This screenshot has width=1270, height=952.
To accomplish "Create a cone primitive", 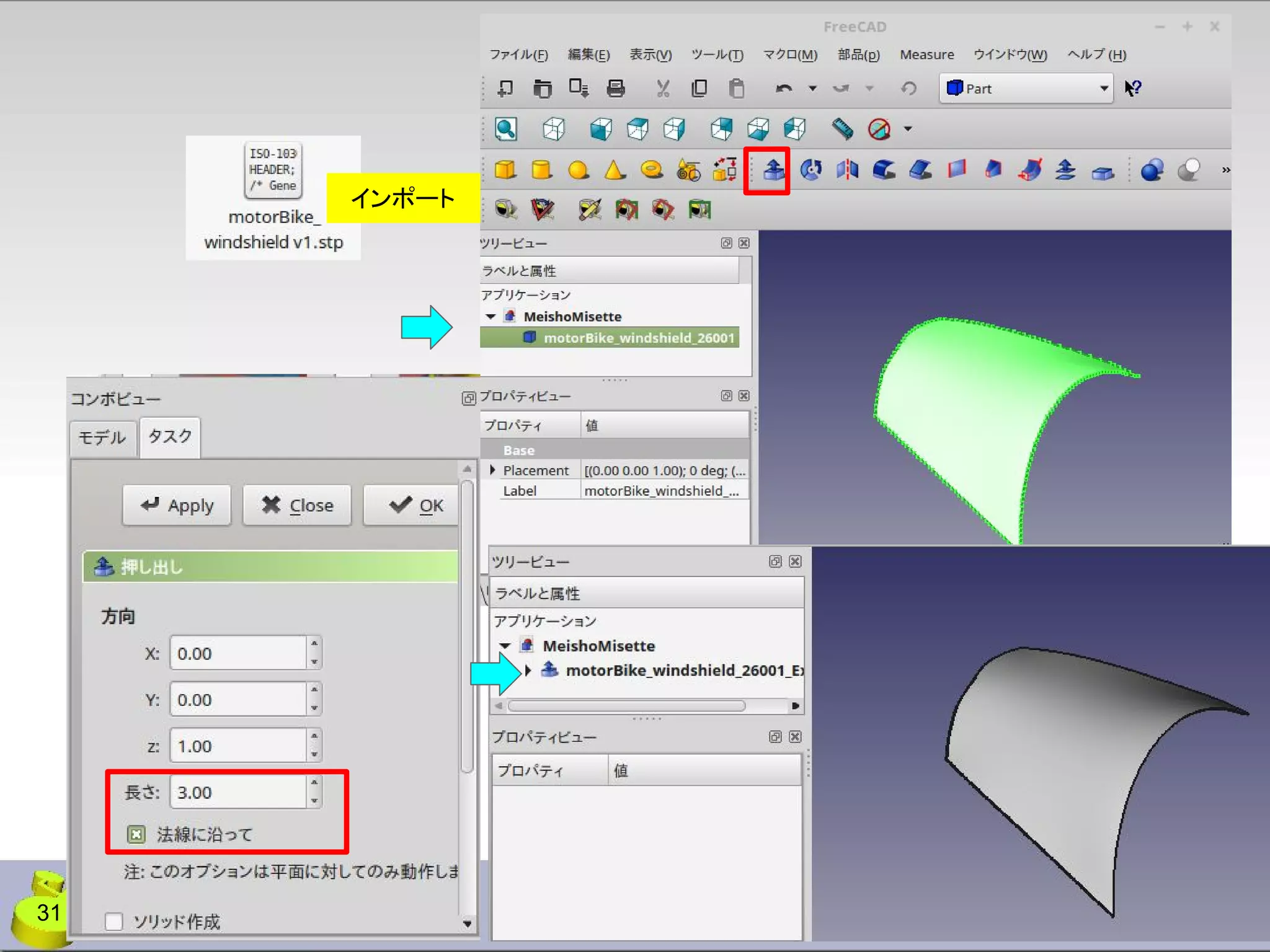I will (x=614, y=170).
